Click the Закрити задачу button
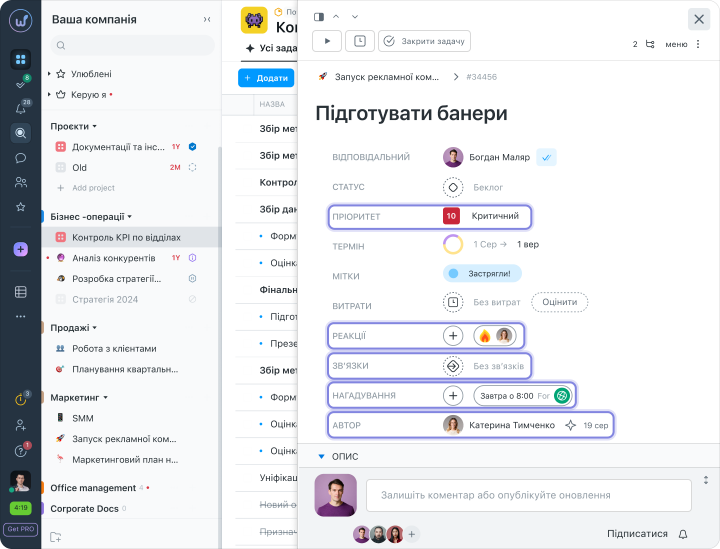The width and height of the screenshot is (720, 549). pyautogui.click(x=424, y=41)
